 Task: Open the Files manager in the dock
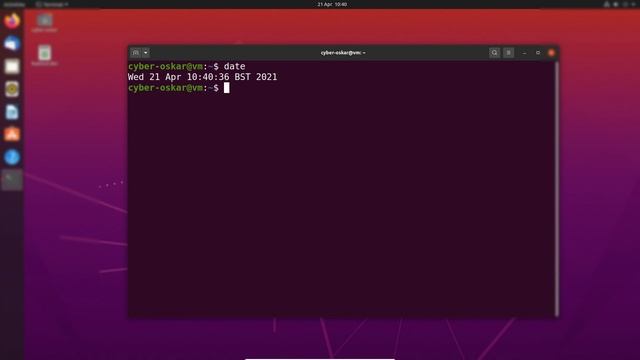click(x=12, y=66)
